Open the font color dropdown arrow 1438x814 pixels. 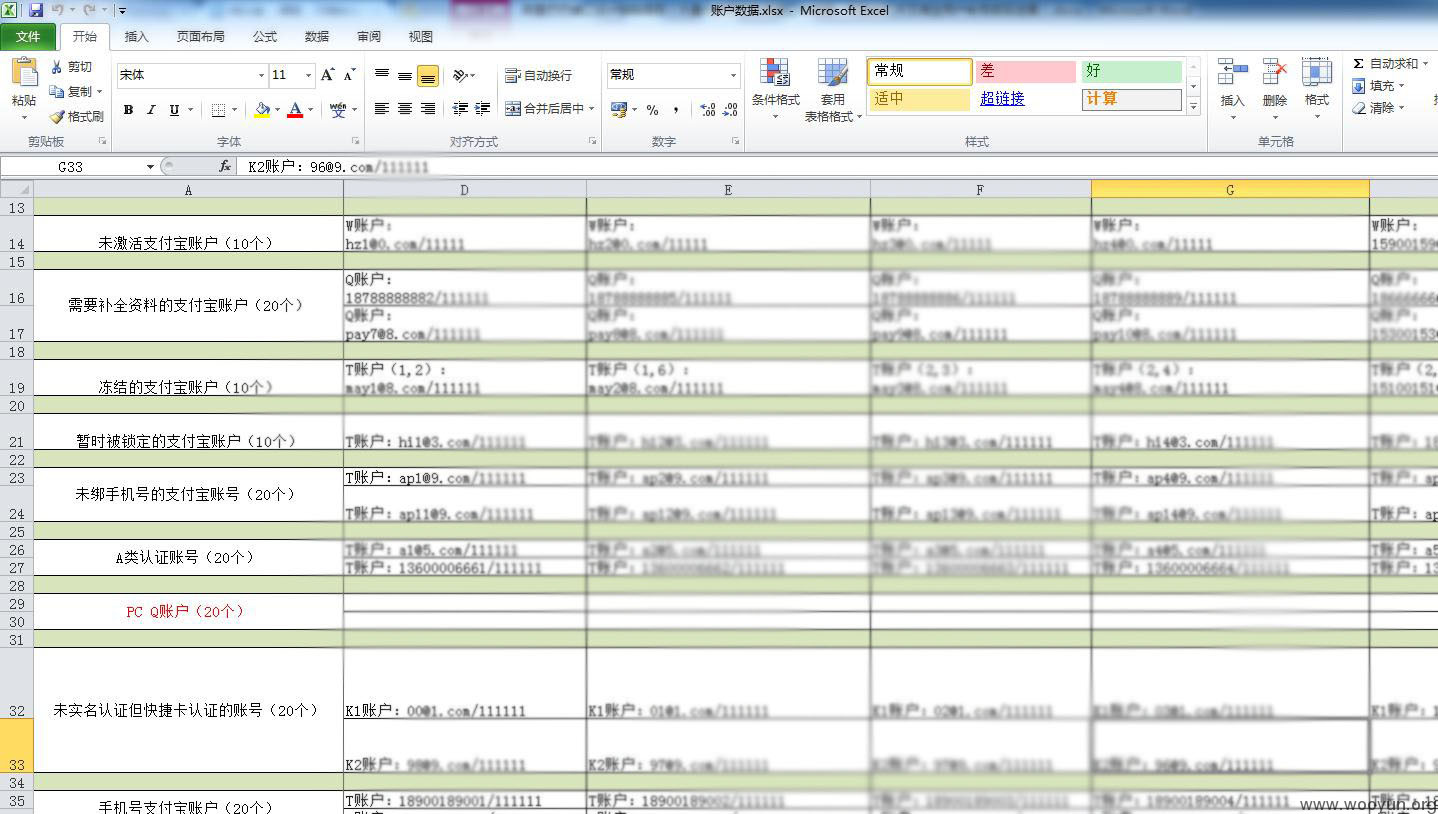310,110
